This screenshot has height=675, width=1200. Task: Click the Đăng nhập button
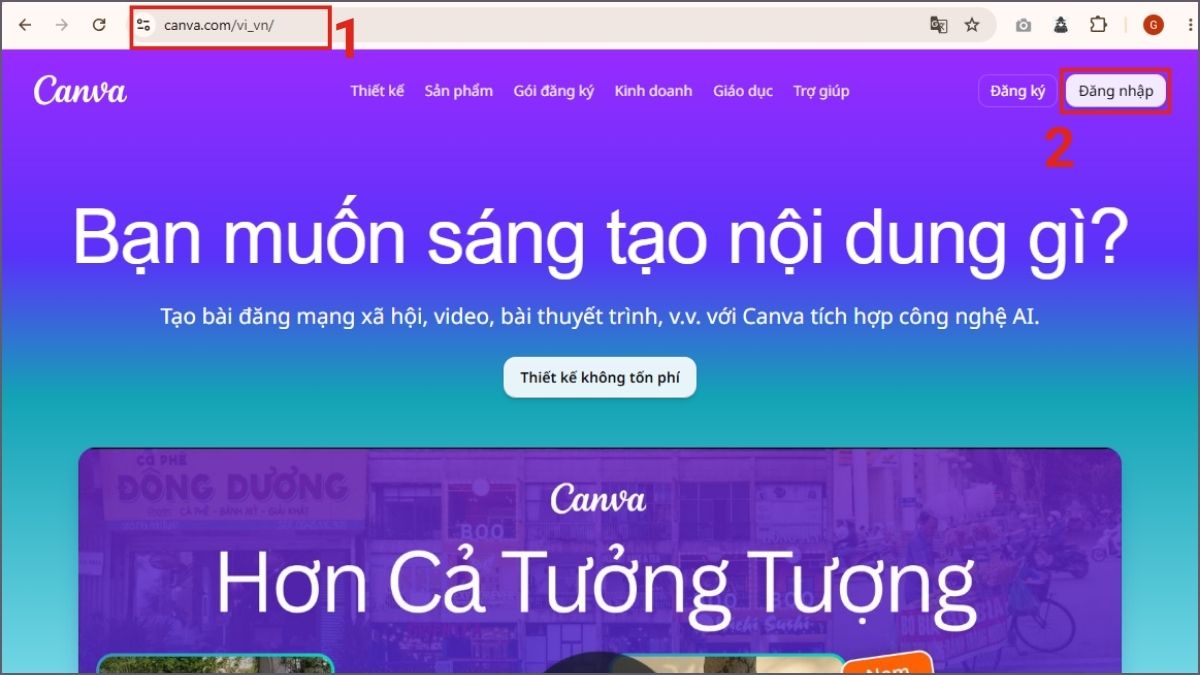click(1116, 91)
